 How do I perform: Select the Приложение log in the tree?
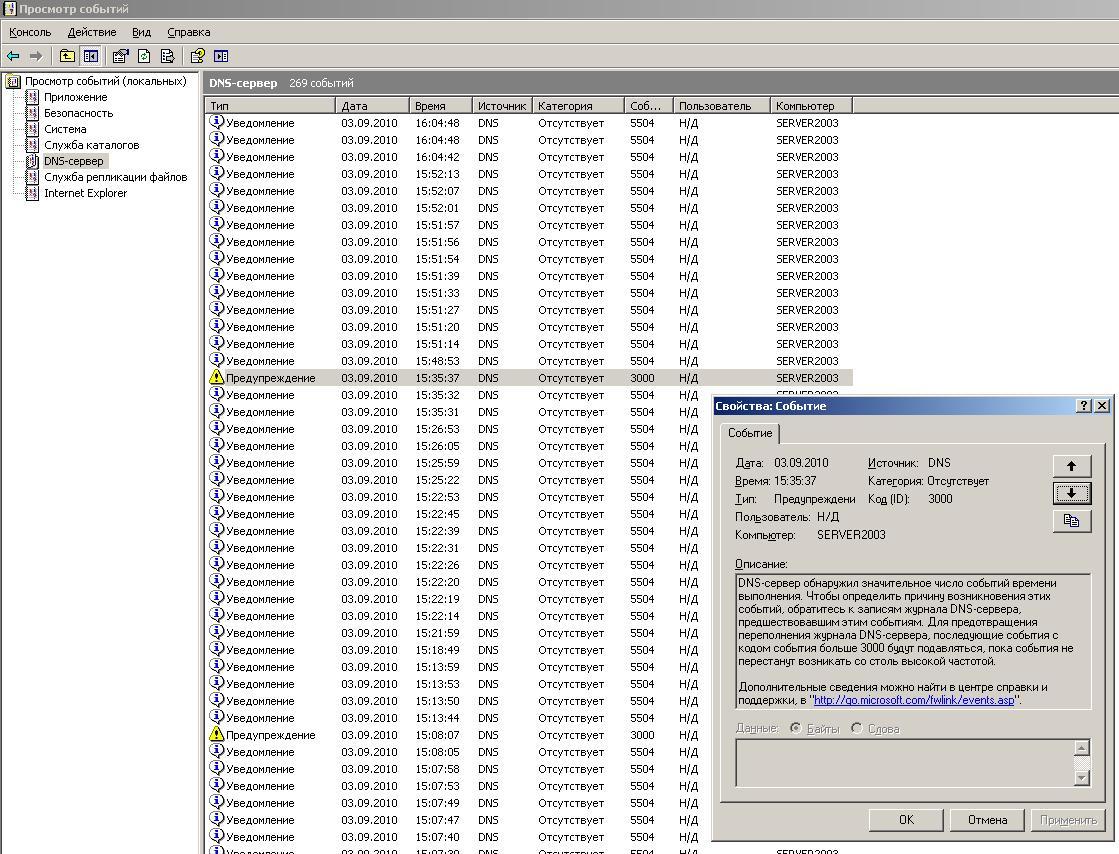[76, 97]
